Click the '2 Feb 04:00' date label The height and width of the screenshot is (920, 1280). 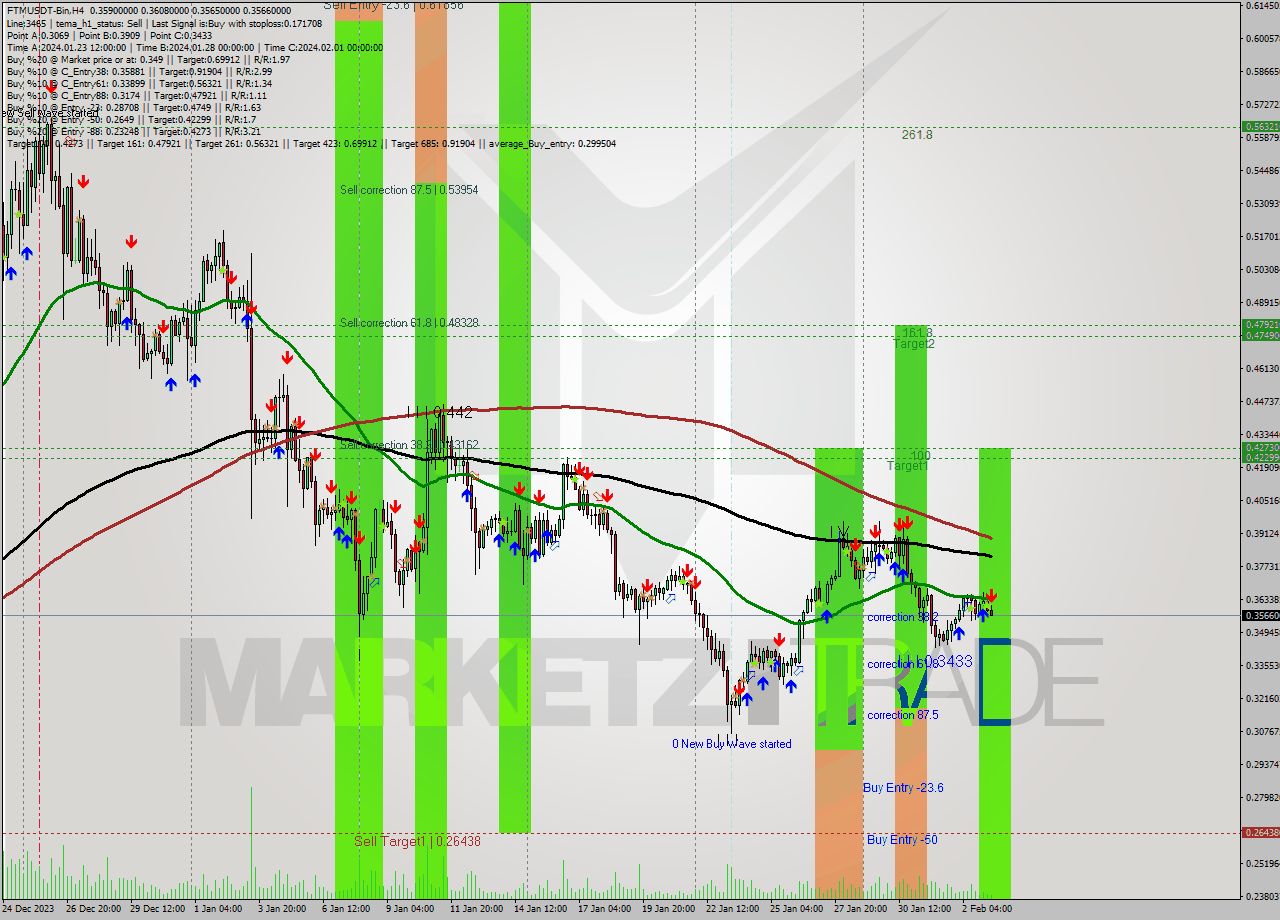[987, 909]
